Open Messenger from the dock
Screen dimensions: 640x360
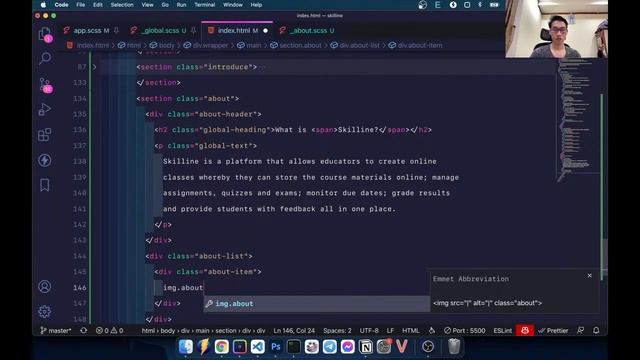(x=348, y=347)
